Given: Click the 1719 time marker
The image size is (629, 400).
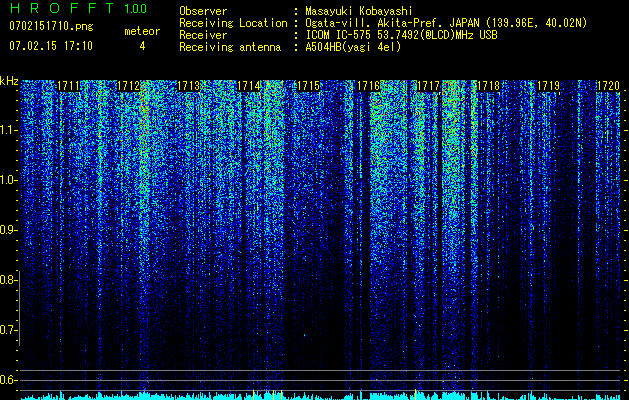Looking at the screenshot, I should coord(548,86).
